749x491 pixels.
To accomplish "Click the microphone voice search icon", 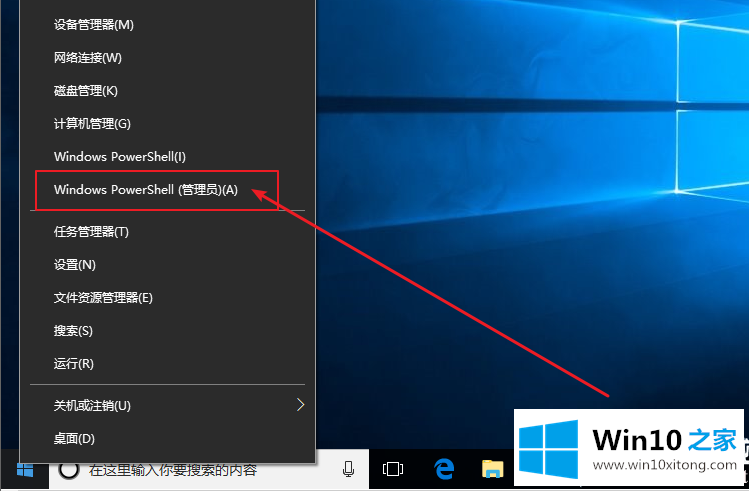I will click(x=349, y=470).
